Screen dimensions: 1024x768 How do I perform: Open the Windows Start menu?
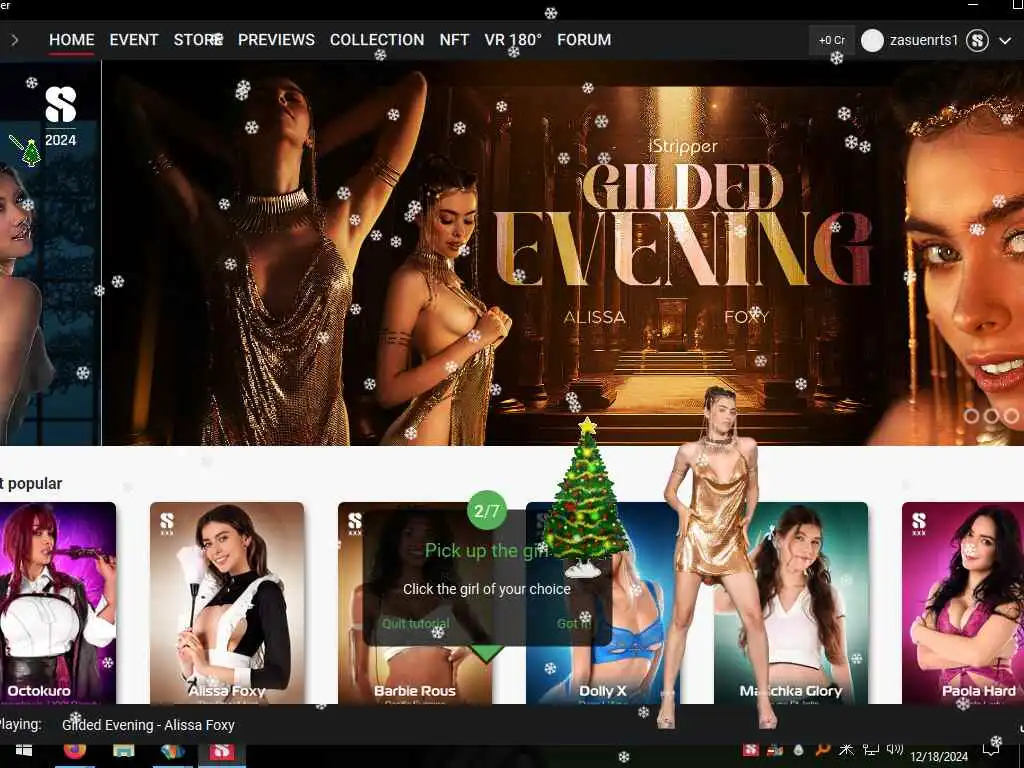pyautogui.click(x=24, y=750)
